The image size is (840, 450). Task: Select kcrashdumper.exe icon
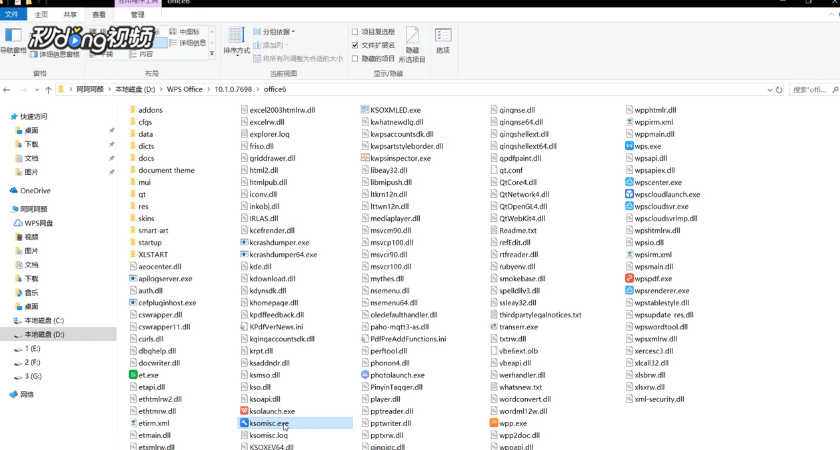pyautogui.click(x=244, y=242)
